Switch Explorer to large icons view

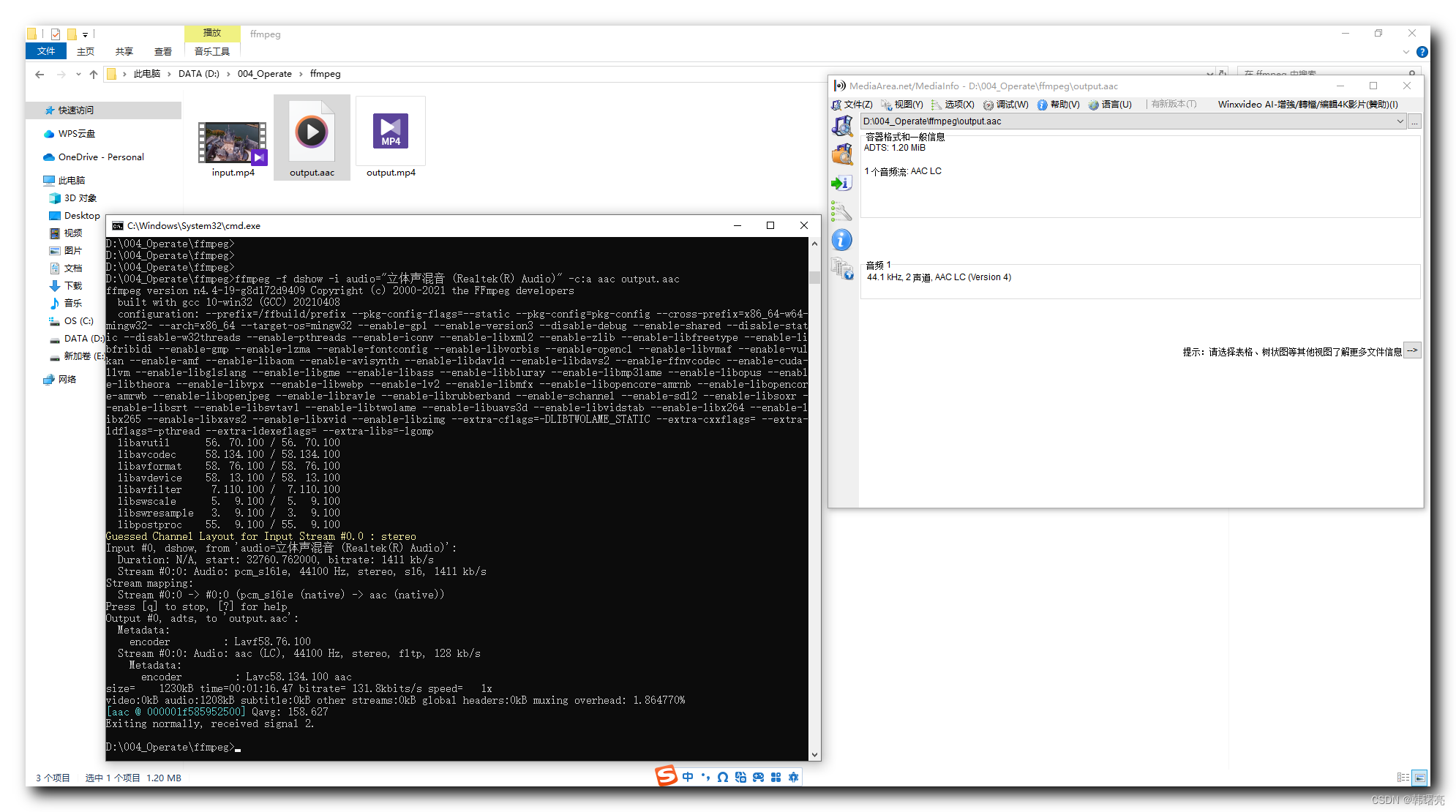[1419, 778]
